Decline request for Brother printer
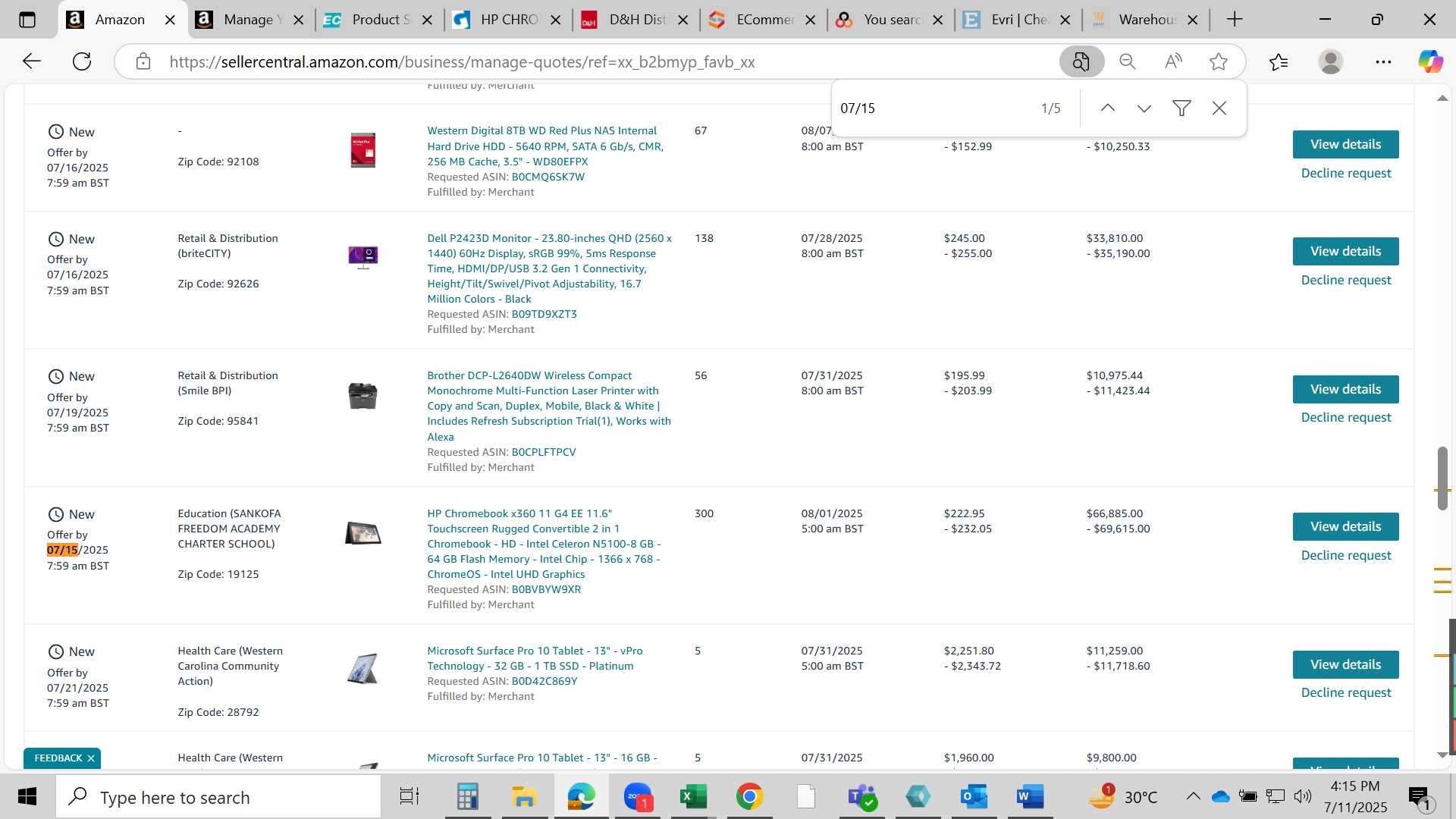Image resolution: width=1456 pixels, height=819 pixels. [x=1345, y=417]
